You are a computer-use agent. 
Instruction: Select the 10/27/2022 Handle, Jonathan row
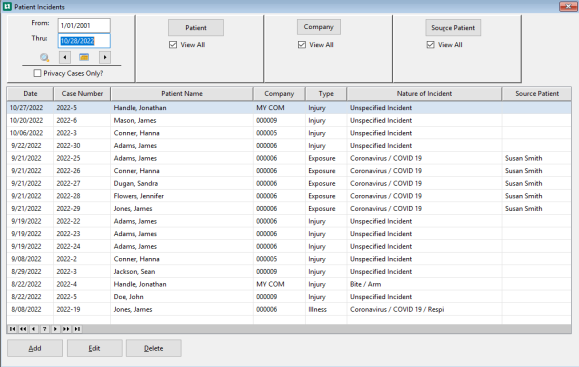click(x=289, y=108)
